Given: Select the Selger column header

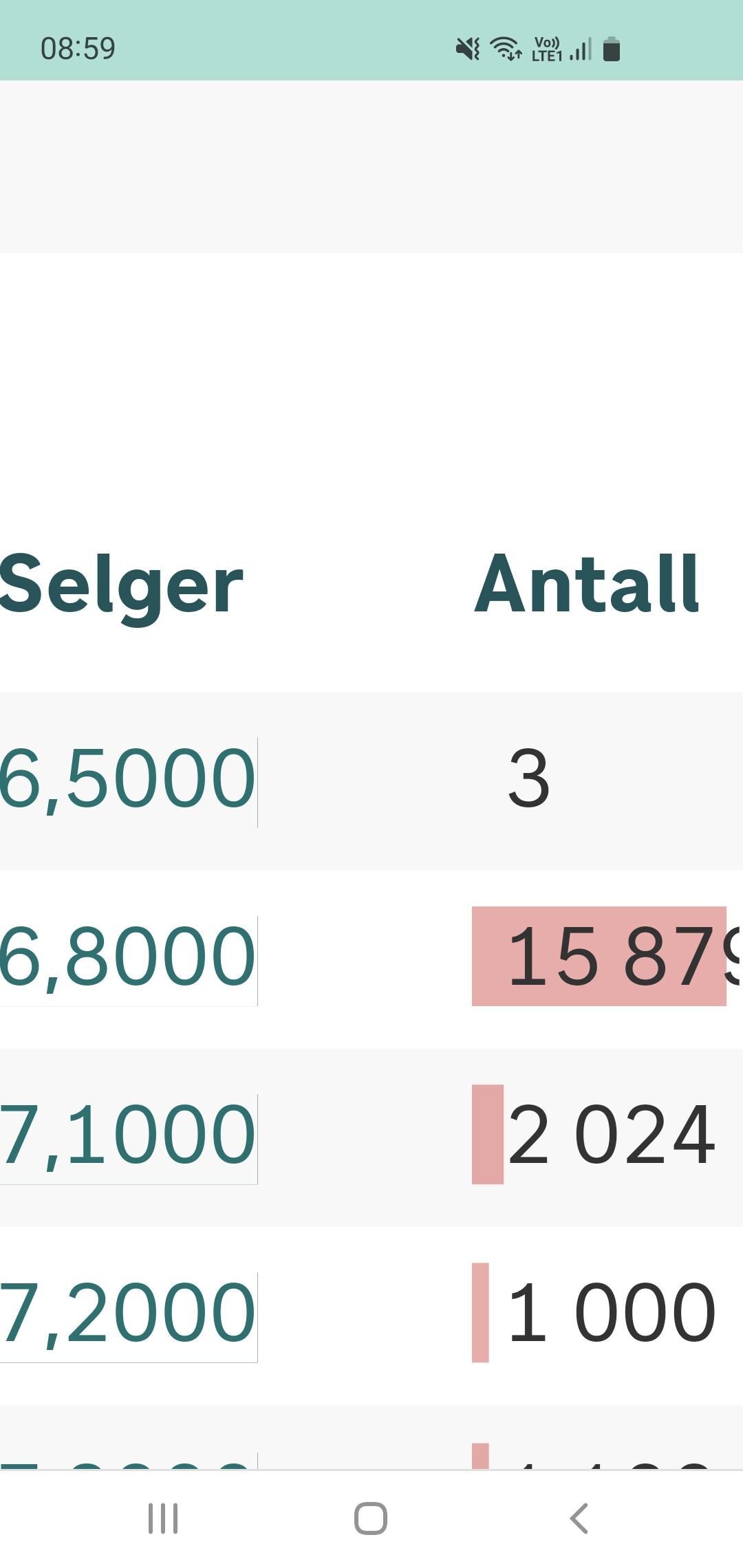Looking at the screenshot, I should (x=121, y=585).
